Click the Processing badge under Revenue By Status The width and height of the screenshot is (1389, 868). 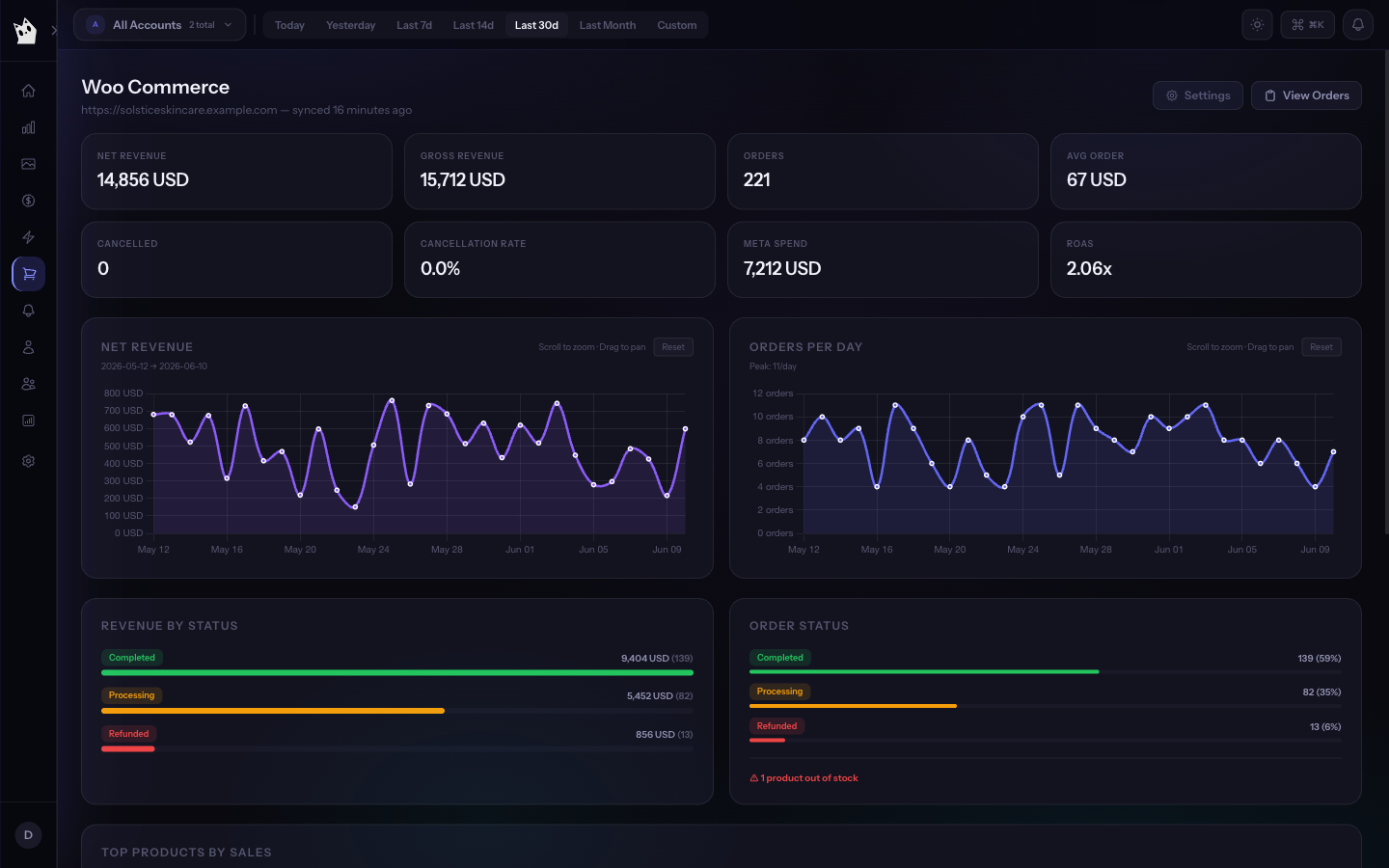(x=131, y=695)
